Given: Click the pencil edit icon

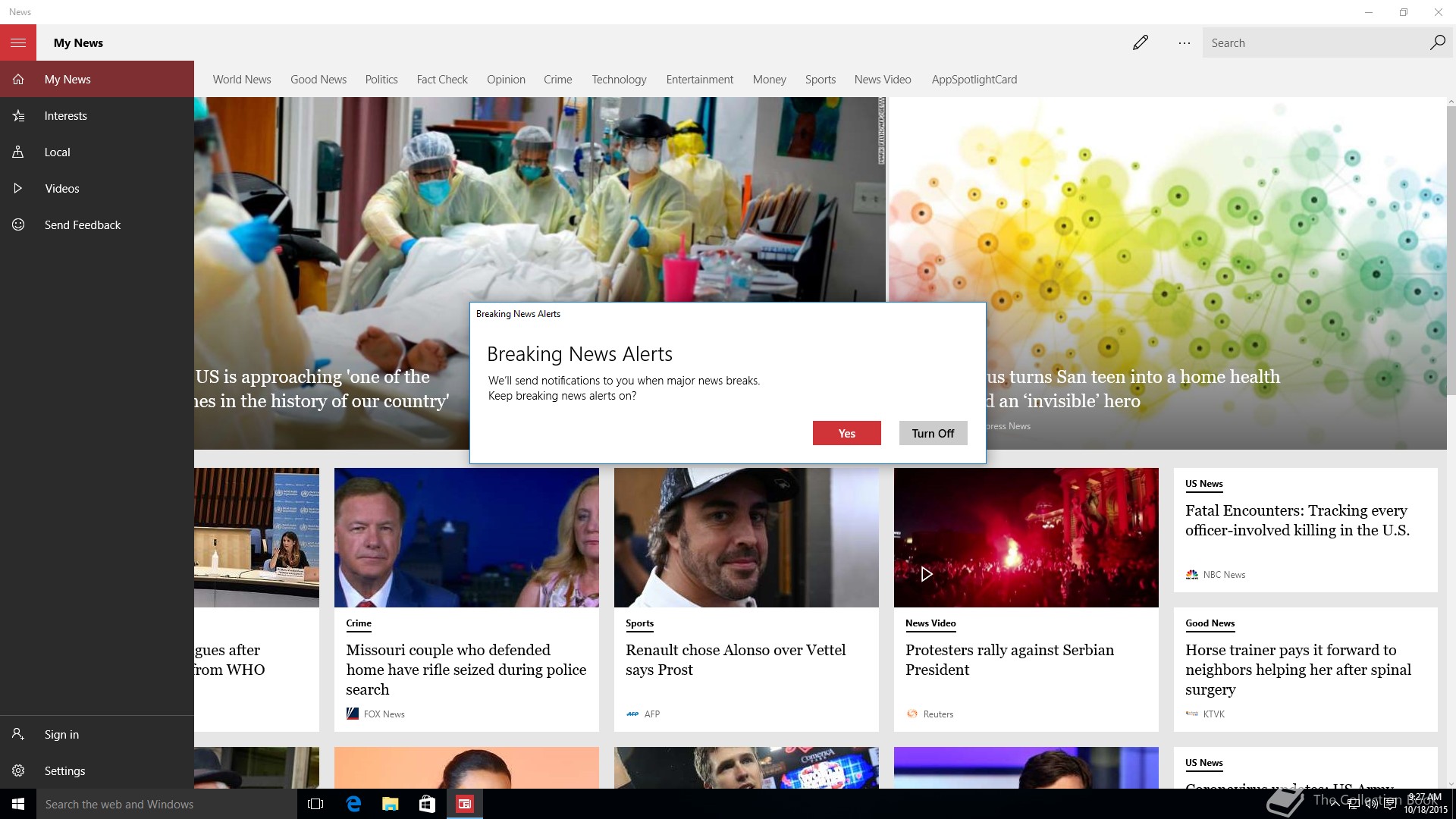Looking at the screenshot, I should point(1141,42).
